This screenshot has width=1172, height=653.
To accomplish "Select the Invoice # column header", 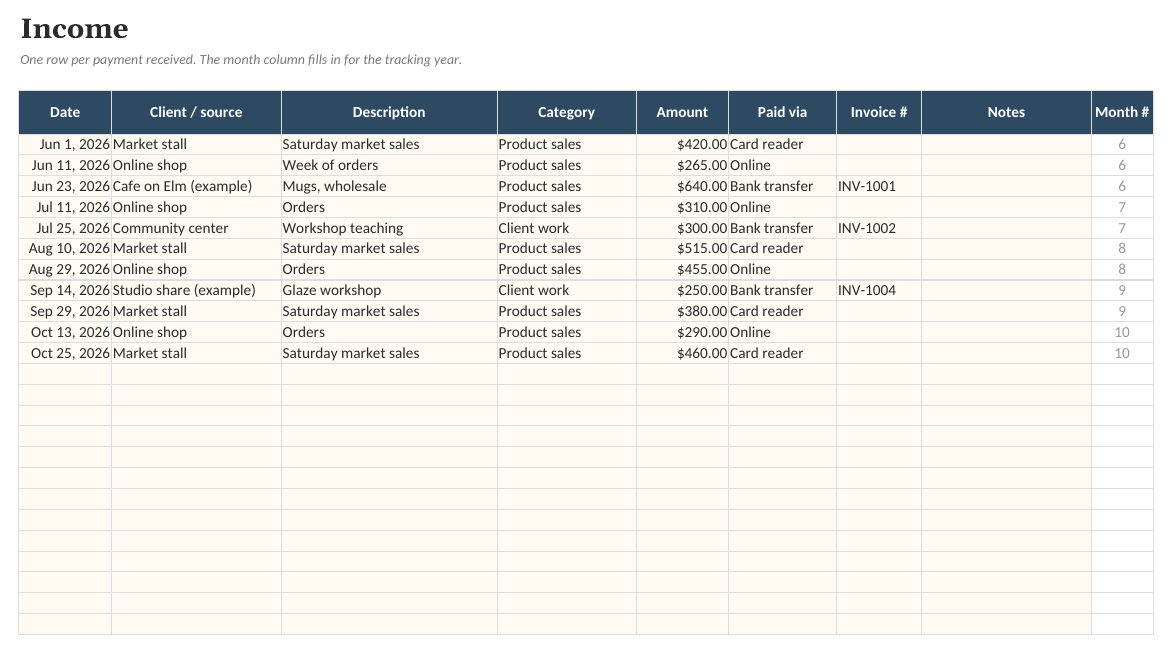I will point(879,112).
